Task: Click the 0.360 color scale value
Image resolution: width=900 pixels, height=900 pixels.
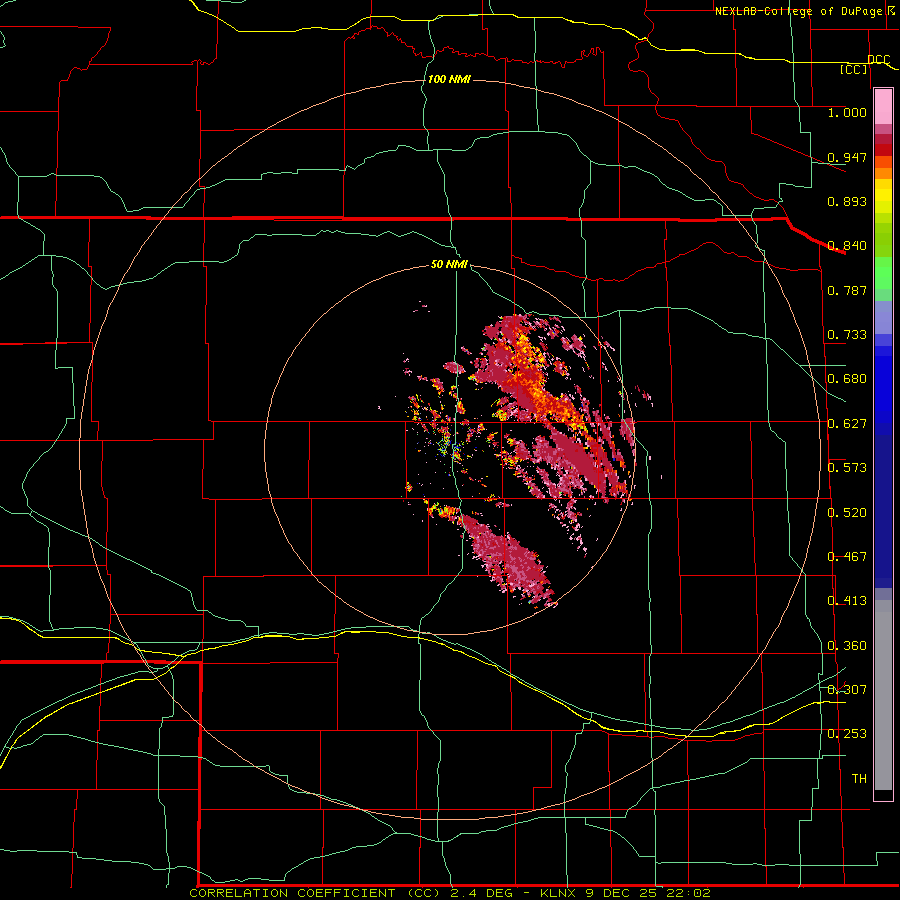Action: point(847,646)
